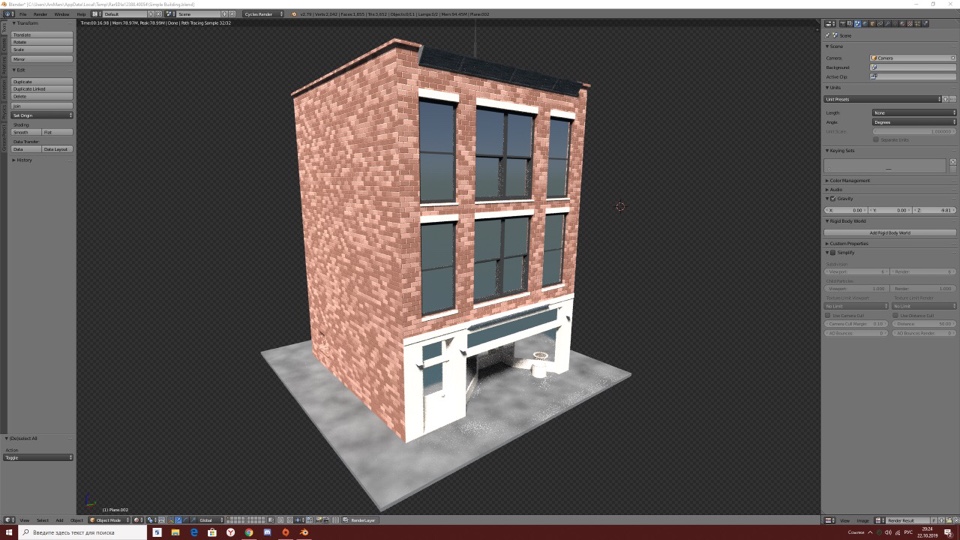Open the File menu
Viewport: 960px width, 540px height.
[x=22, y=14]
